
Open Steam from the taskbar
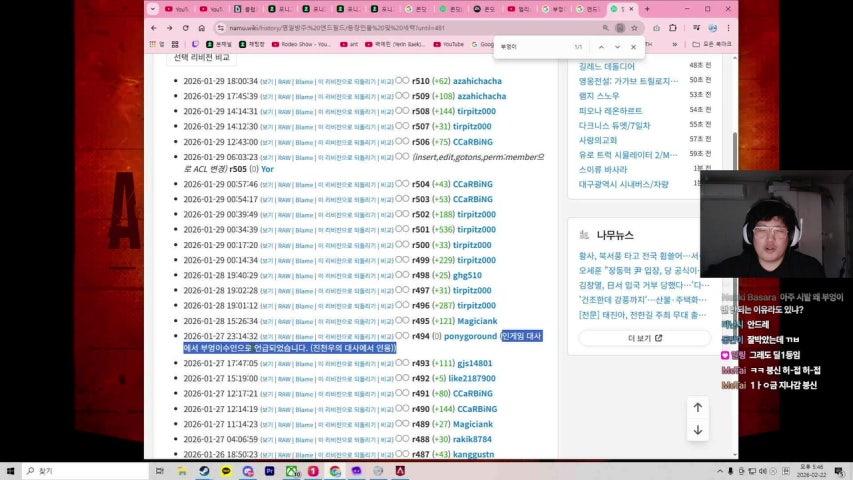(204, 470)
